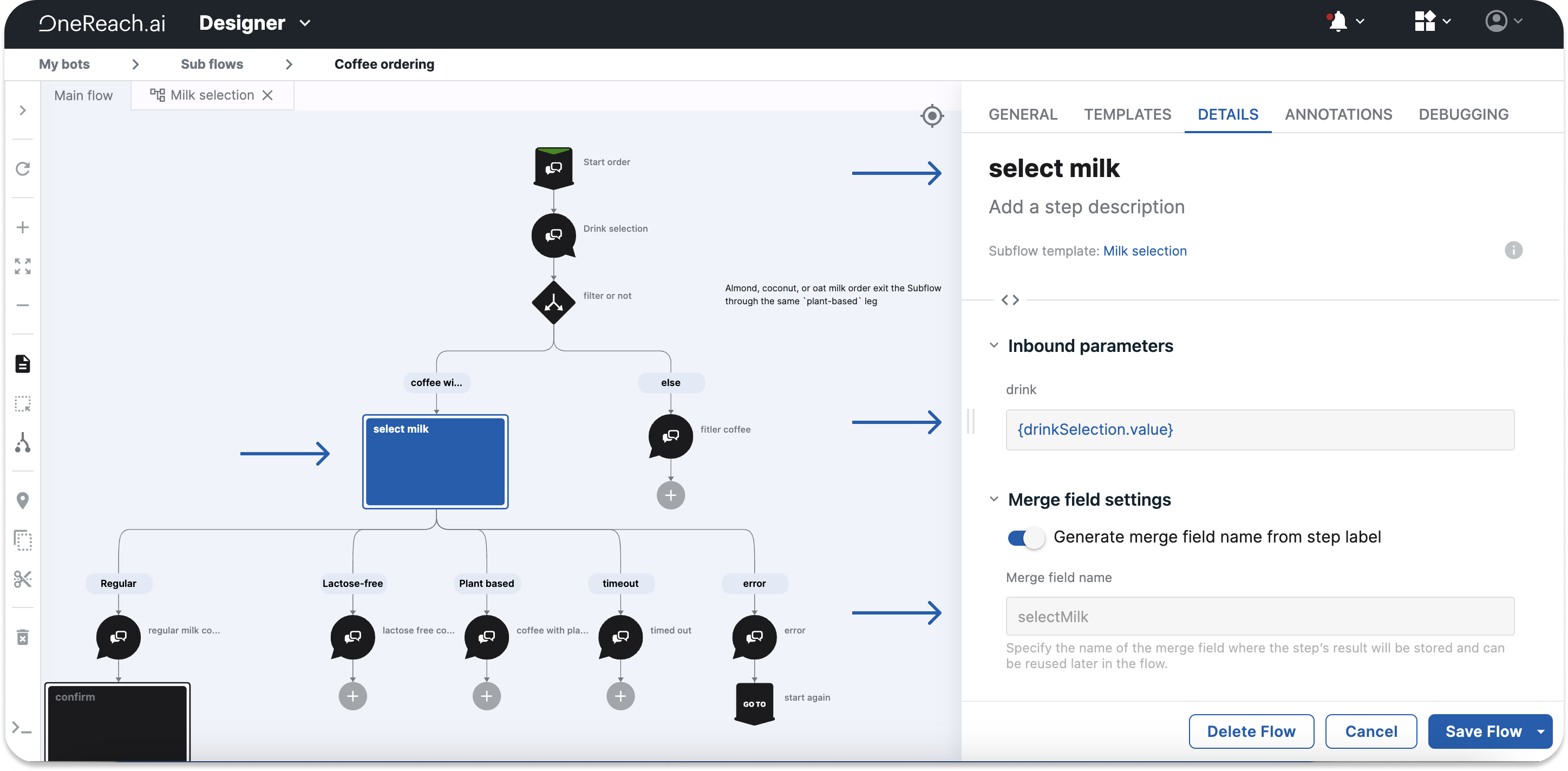Screen dimensions: 1568x771
Task: Open the Milk selection subflow template link
Action: (x=1145, y=251)
